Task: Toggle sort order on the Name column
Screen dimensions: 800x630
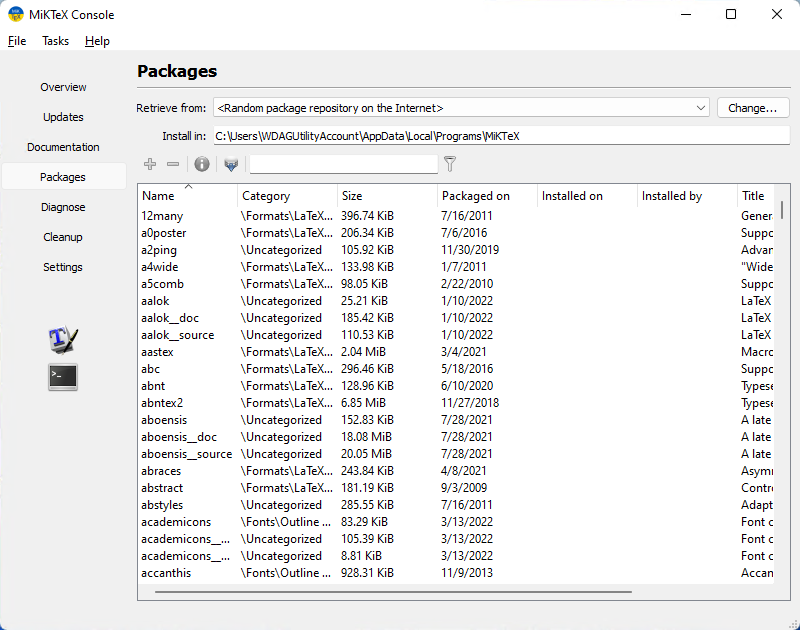Action: (160, 195)
